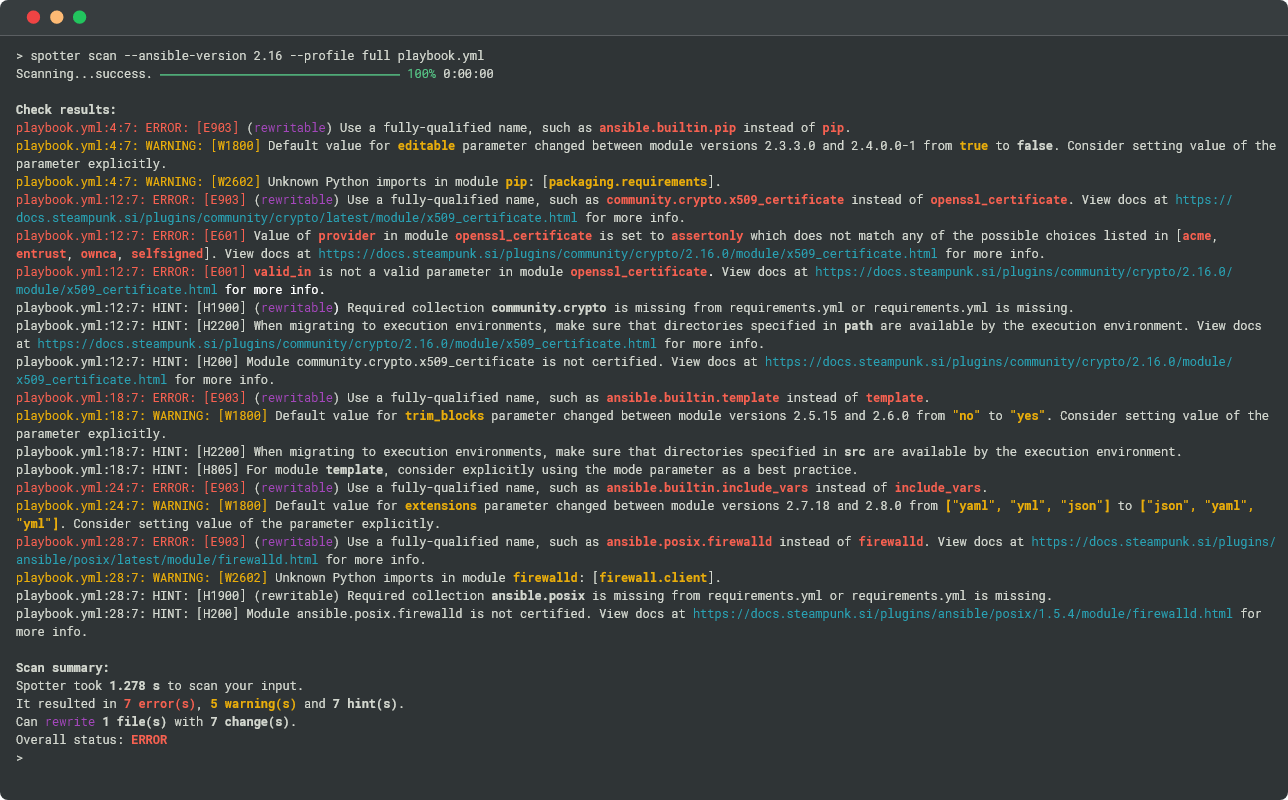Image resolution: width=1288 pixels, height=800 pixels.
Task: Click the red close window button
Action: (x=33, y=17)
